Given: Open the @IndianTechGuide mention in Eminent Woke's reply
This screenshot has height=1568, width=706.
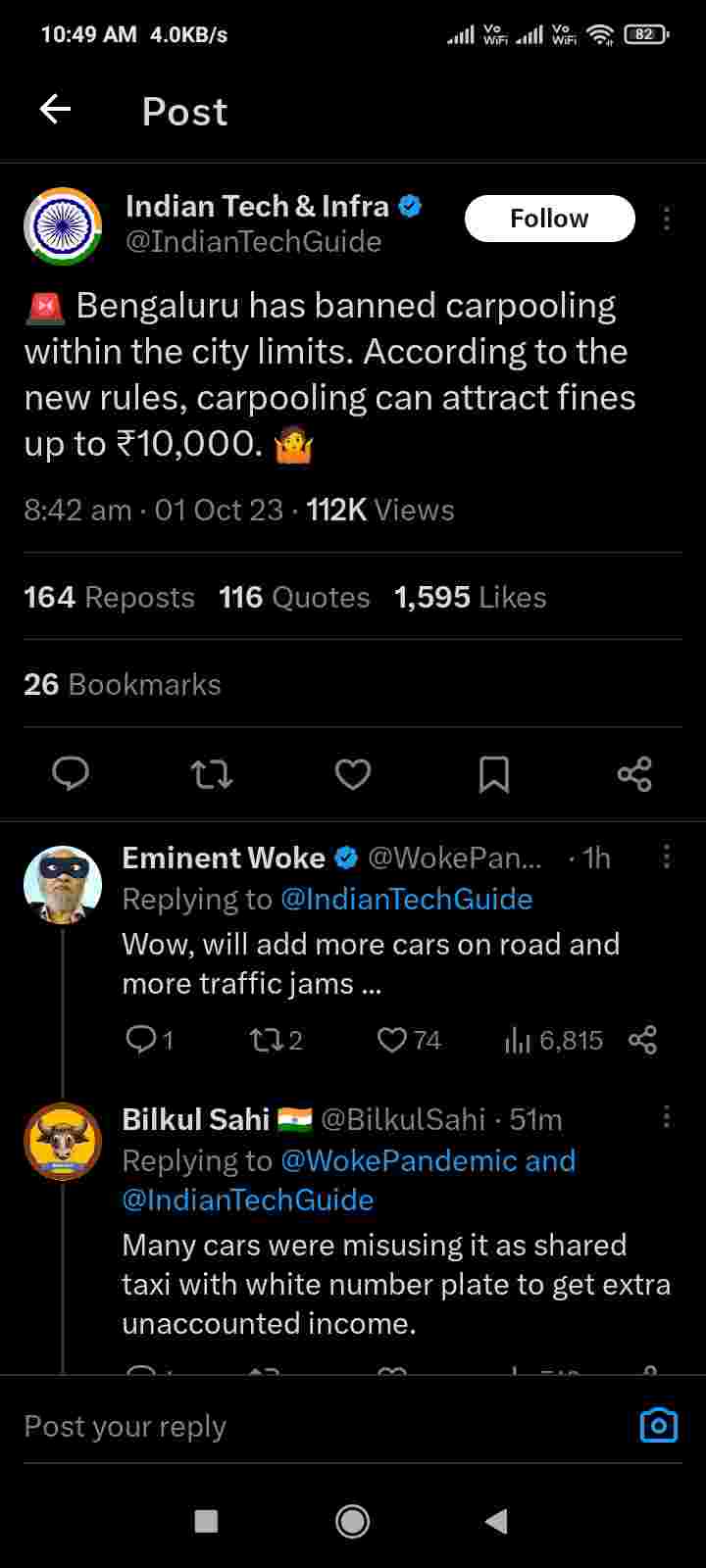Looking at the screenshot, I should pos(406,899).
